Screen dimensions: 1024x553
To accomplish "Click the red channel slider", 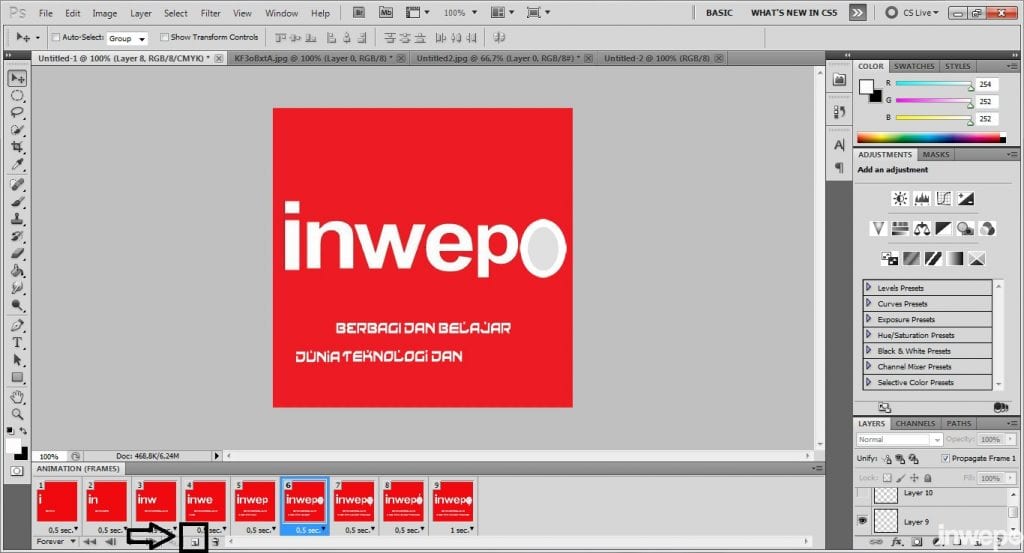I will [x=932, y=86].
